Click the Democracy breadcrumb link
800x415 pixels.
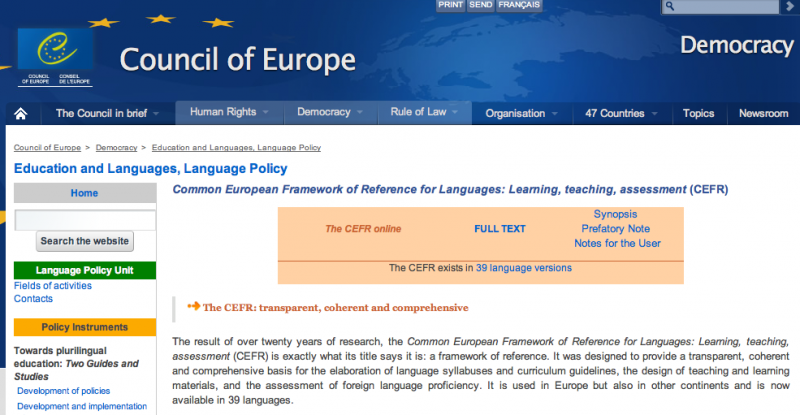116,148
